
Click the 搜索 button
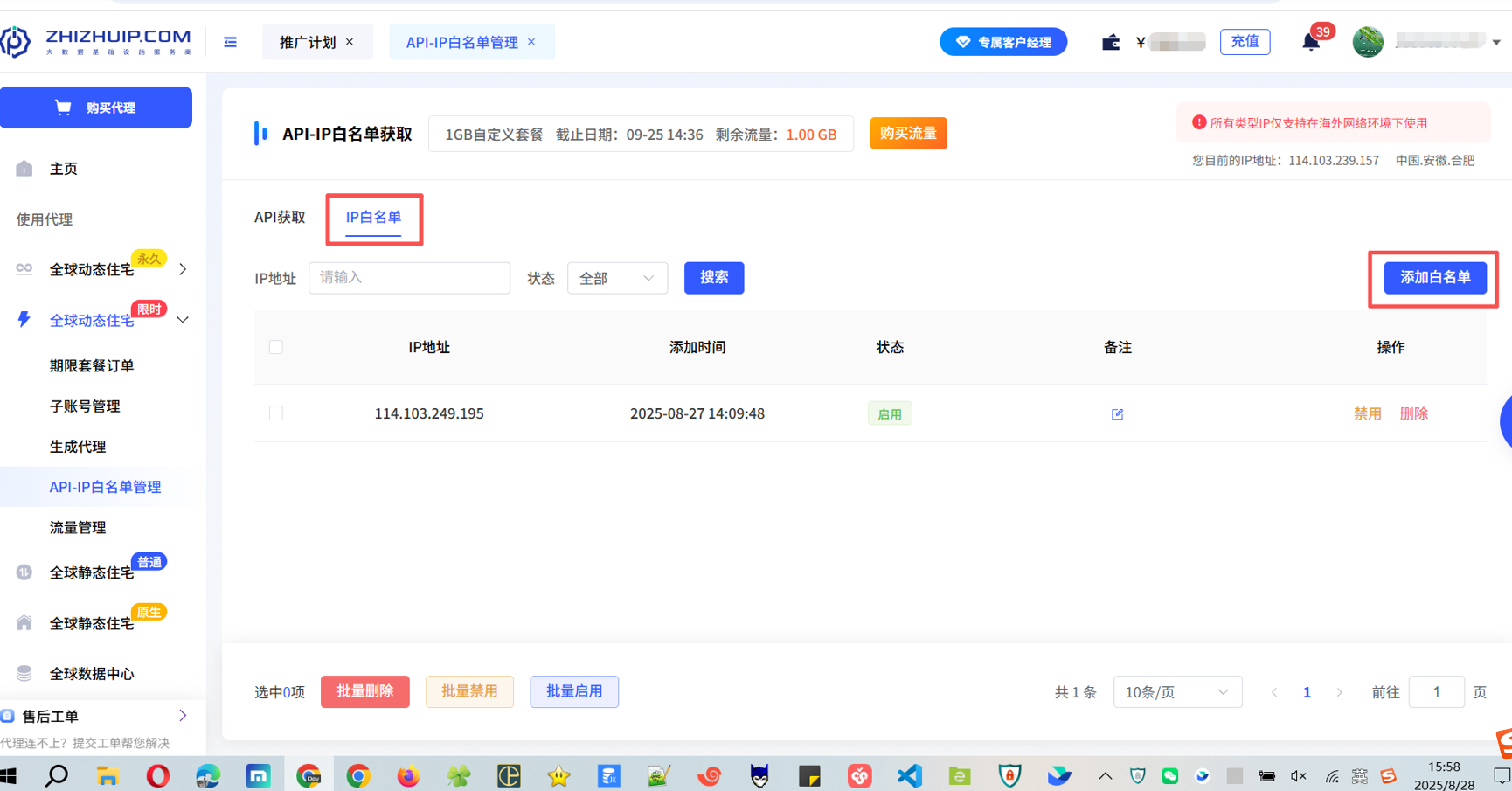714,278
